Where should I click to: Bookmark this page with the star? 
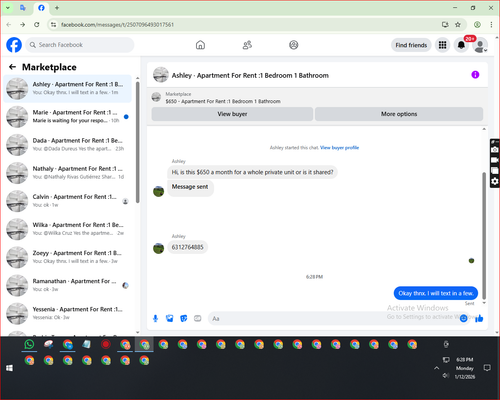coord(458,24)
